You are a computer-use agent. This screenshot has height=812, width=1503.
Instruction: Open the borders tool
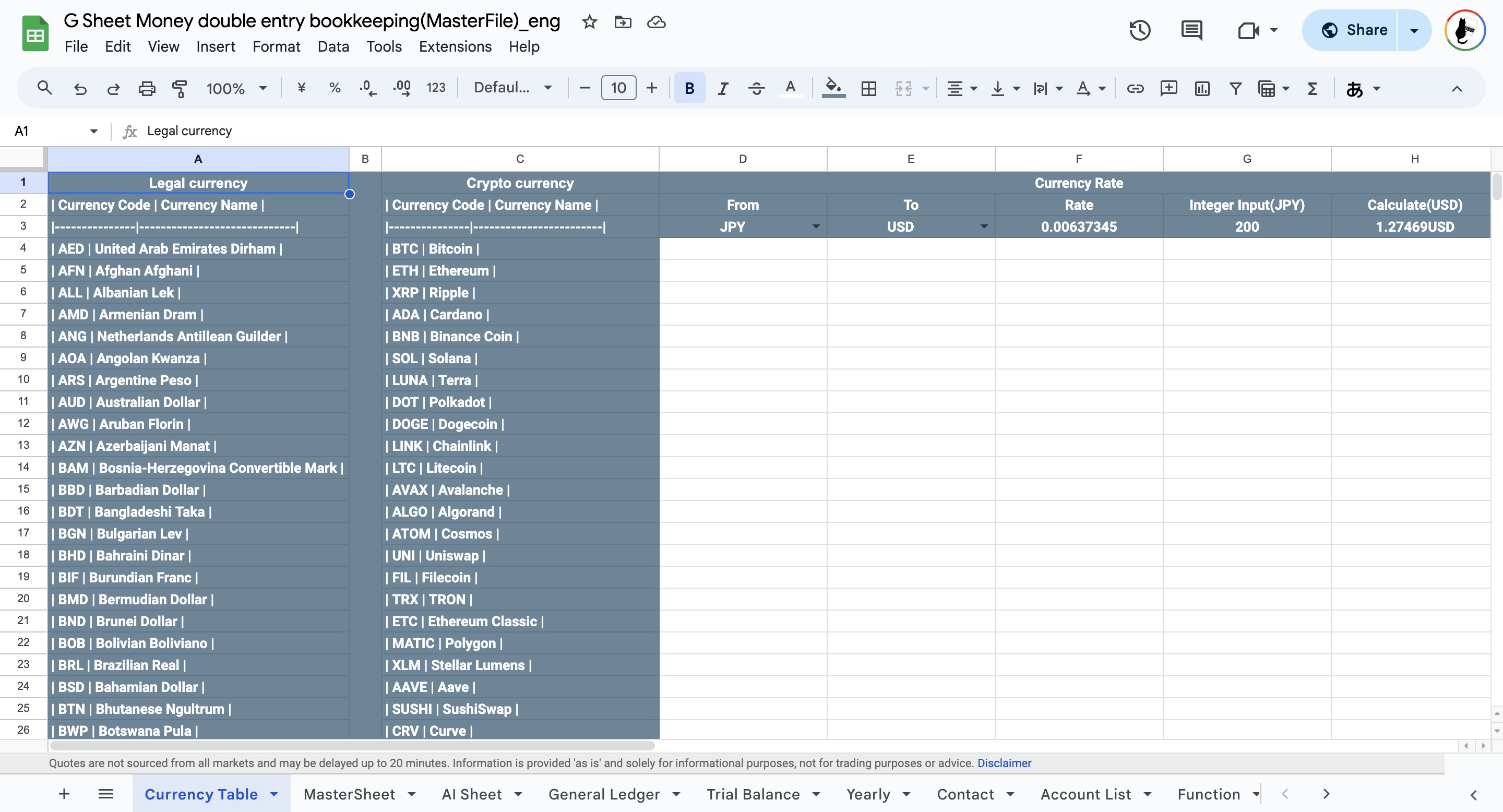869,89
